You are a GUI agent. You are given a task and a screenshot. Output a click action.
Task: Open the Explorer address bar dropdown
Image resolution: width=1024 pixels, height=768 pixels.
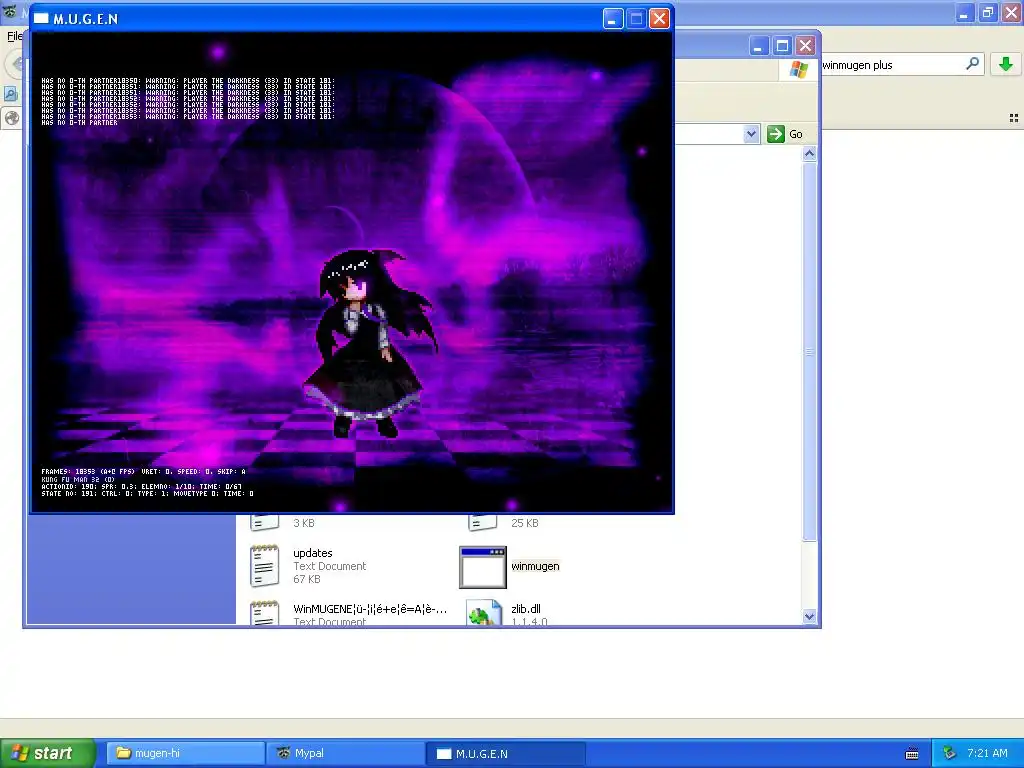[x=751, y=134]
